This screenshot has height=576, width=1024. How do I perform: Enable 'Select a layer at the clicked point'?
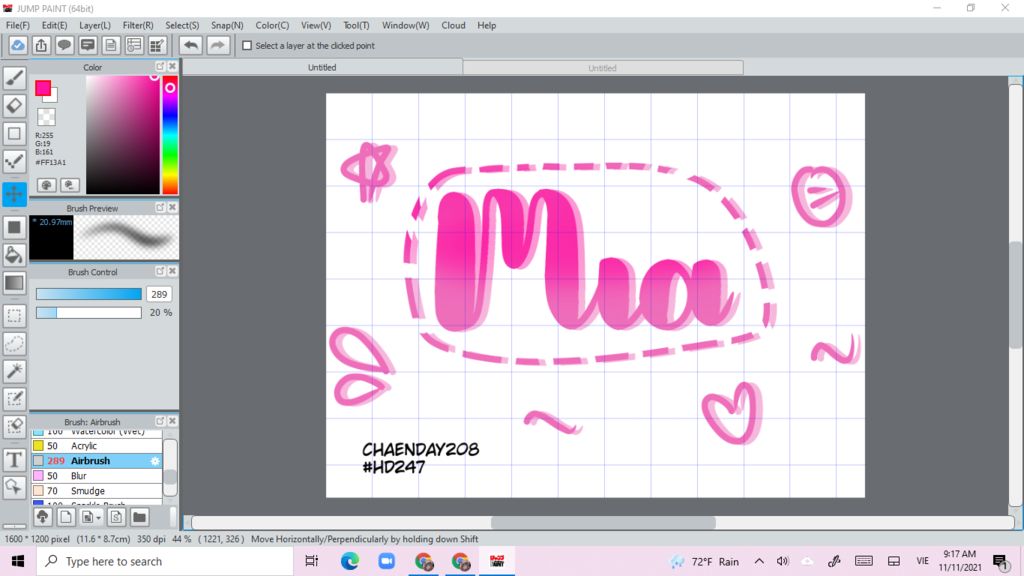(247, 46)
